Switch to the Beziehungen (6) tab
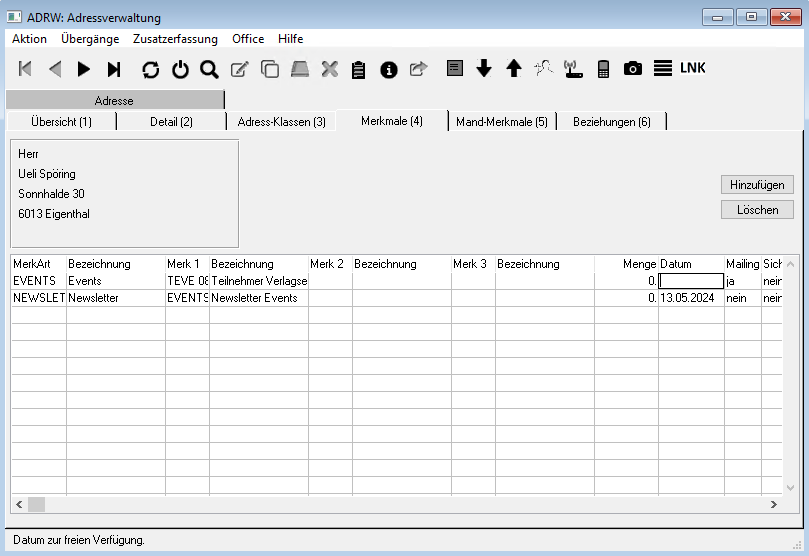 (x=611, y=122)
